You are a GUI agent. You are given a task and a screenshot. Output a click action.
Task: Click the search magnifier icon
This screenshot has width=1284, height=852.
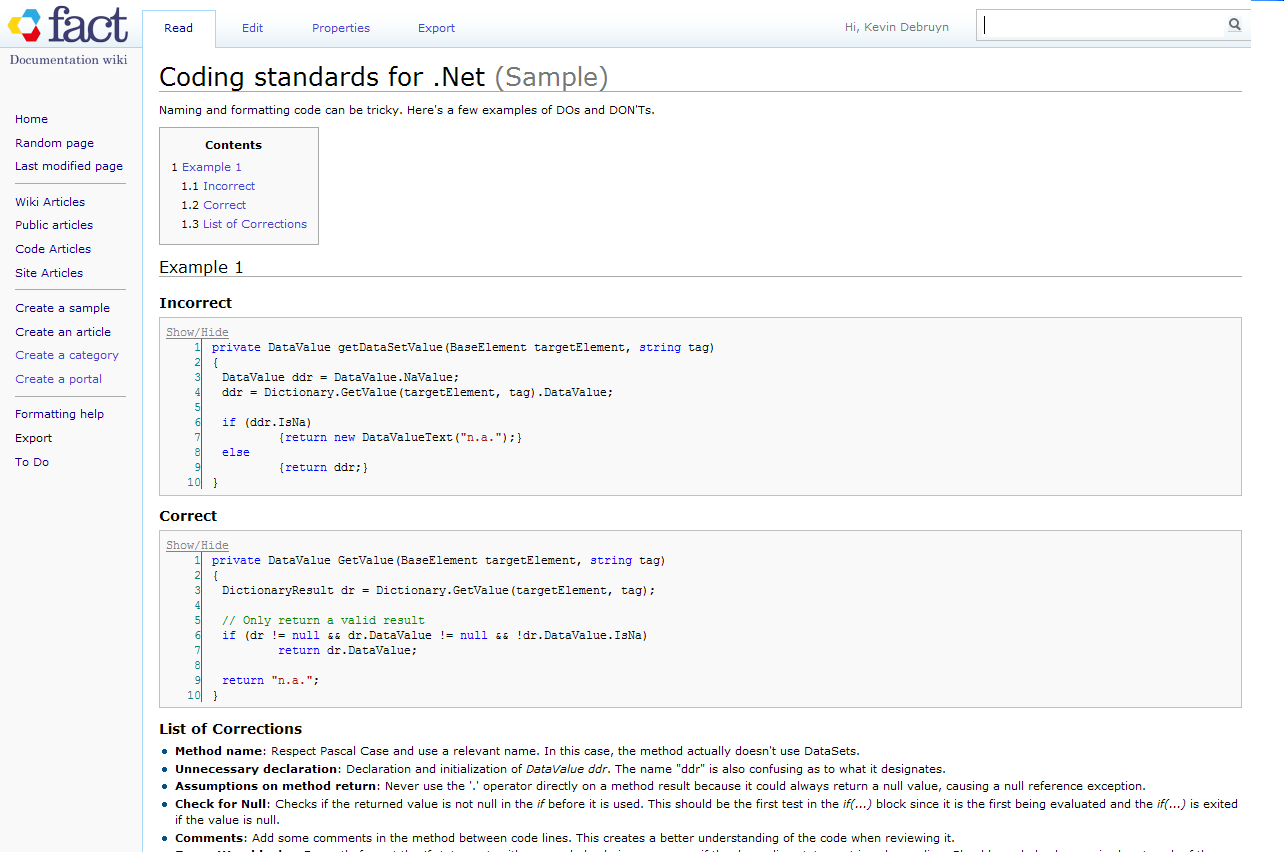tap(1235, 25)
